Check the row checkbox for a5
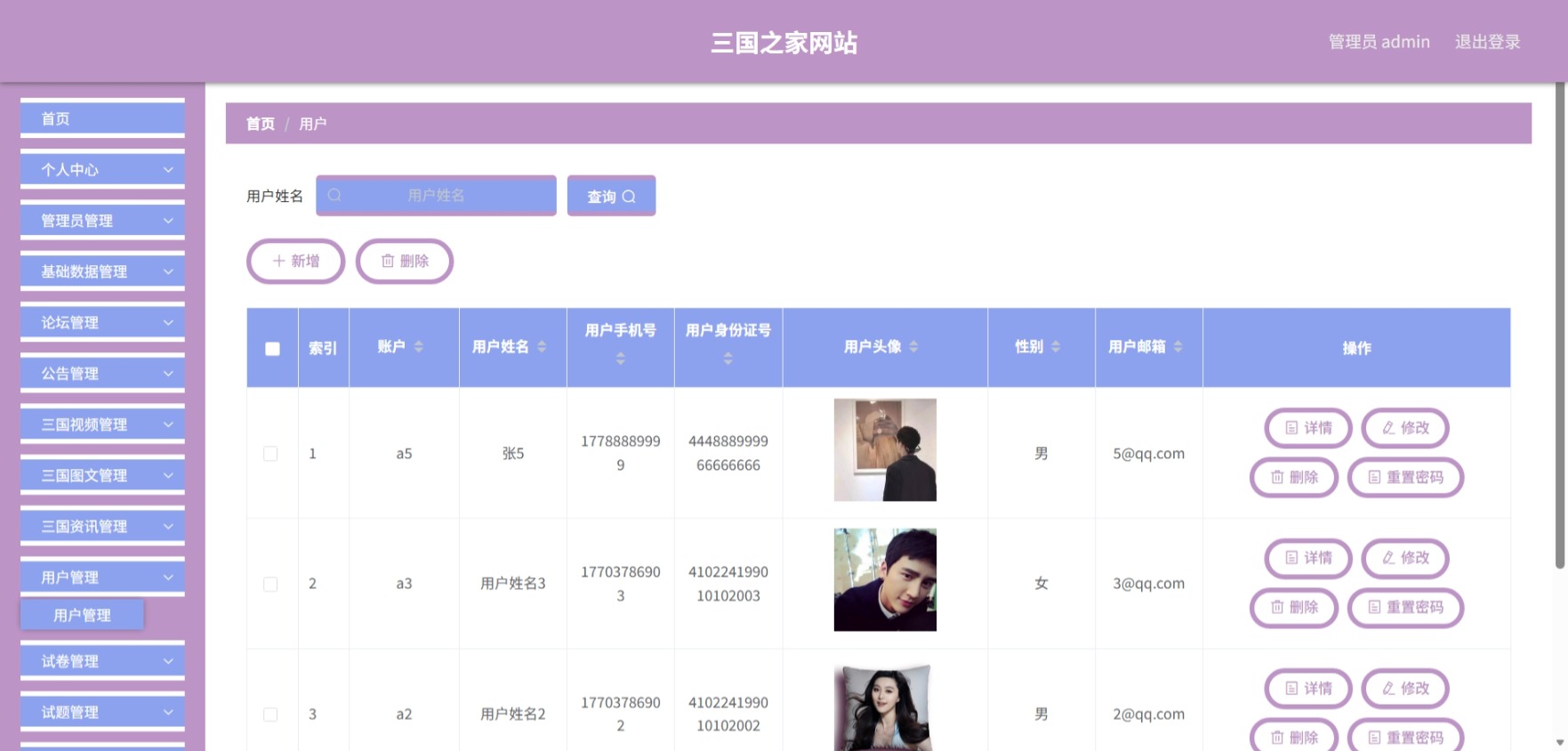Image resolution: width=1568 pixels, height=751 pixels. (270, 454)
